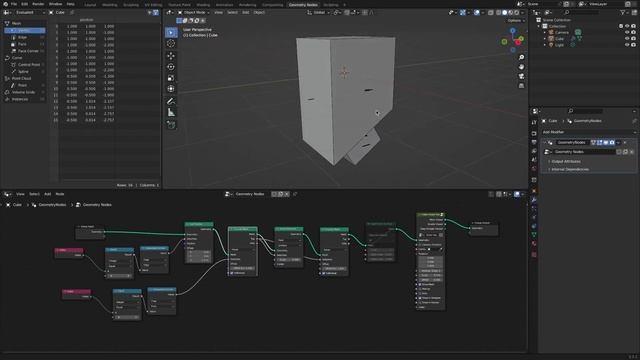
Task: Select the Add Cube tool
Action: [x=171, y=124]
